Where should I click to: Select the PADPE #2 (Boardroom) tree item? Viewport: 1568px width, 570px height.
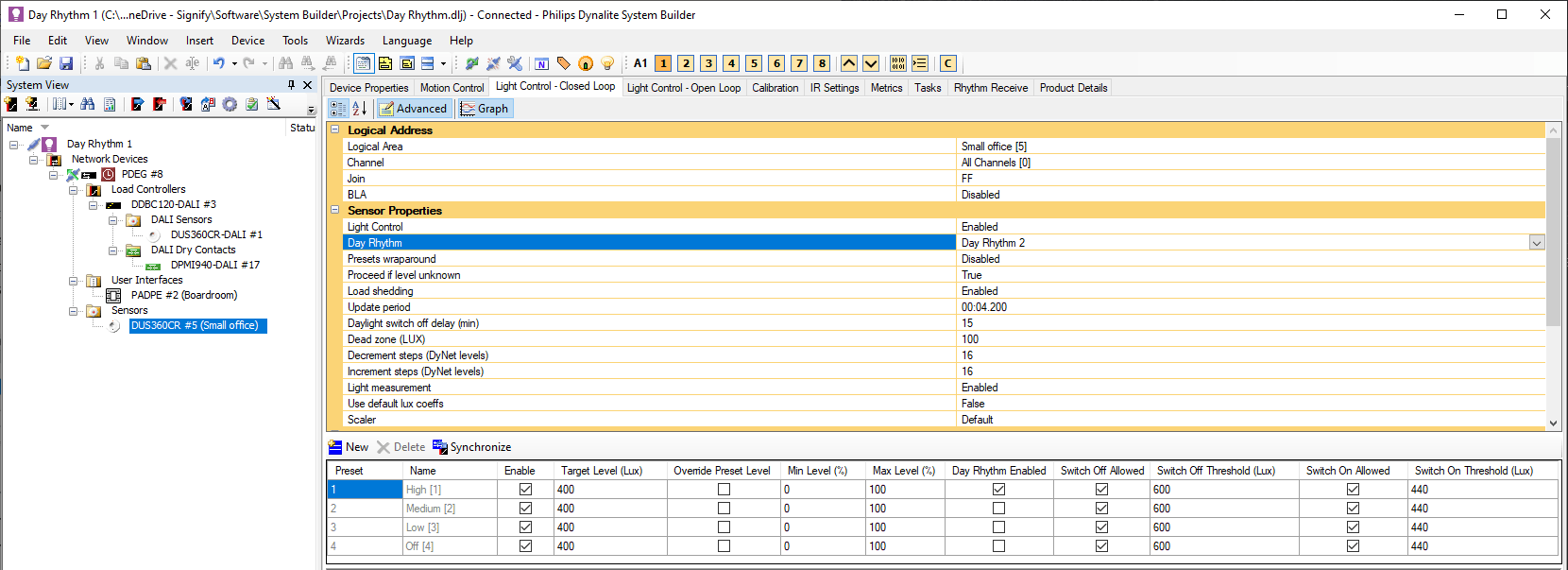point(184,296)
